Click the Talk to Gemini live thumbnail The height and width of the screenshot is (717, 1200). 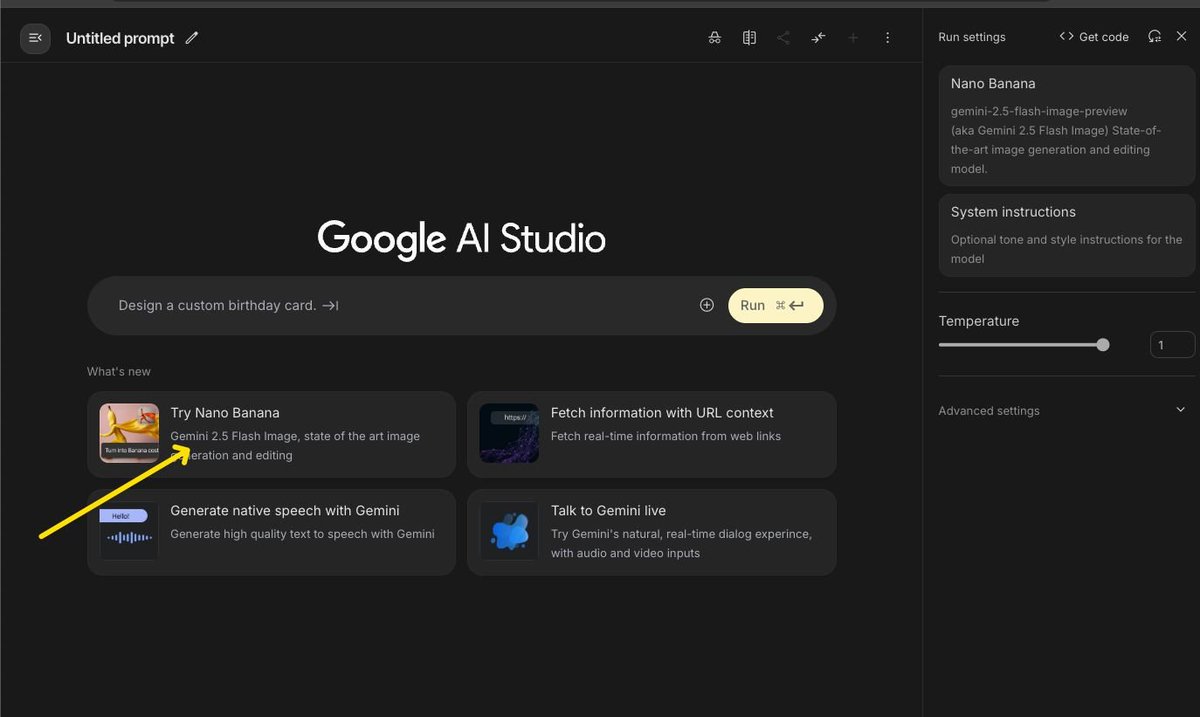[509, 531]
